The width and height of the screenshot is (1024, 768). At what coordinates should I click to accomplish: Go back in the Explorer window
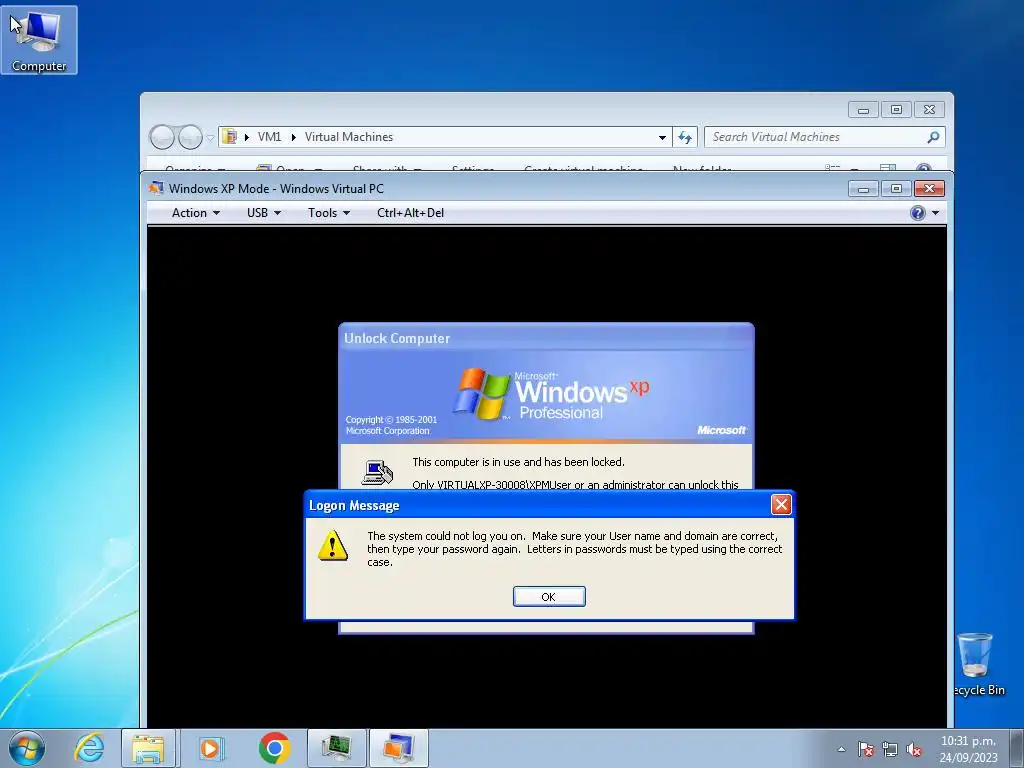tap(162, 137)
